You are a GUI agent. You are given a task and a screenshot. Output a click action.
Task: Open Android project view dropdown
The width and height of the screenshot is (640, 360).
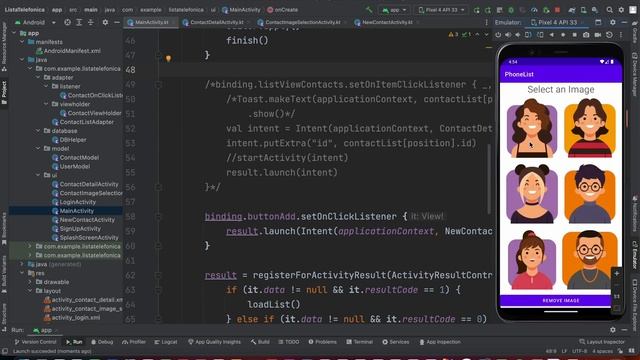click(35, 22)
